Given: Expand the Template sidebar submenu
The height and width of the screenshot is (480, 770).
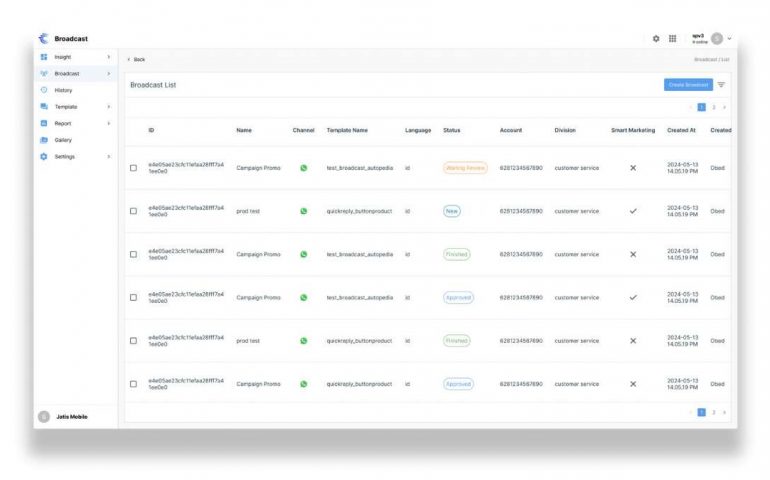Looking at the screenshot, I should pos(108,107).
